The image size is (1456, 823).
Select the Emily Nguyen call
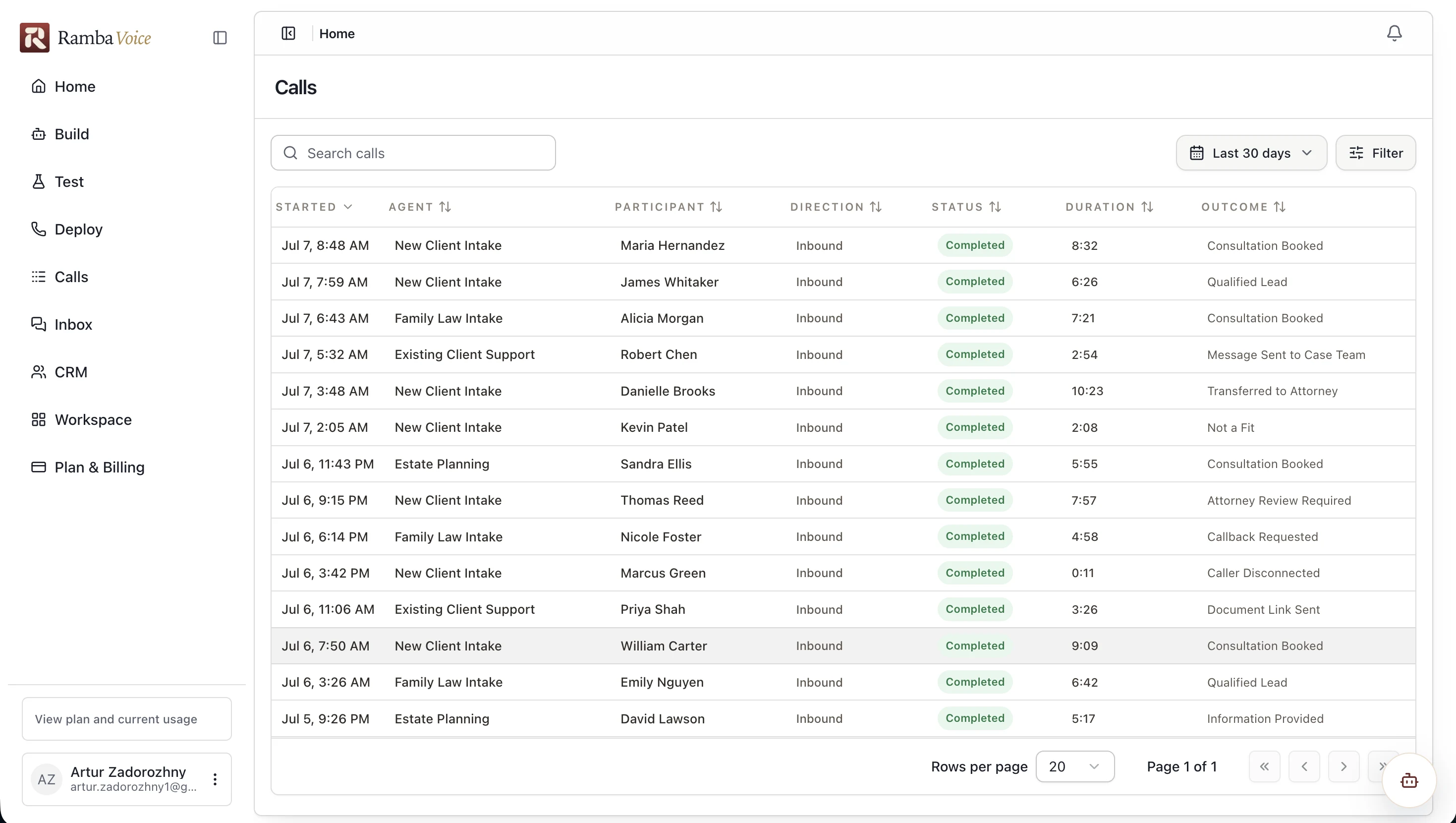point(843,682)
